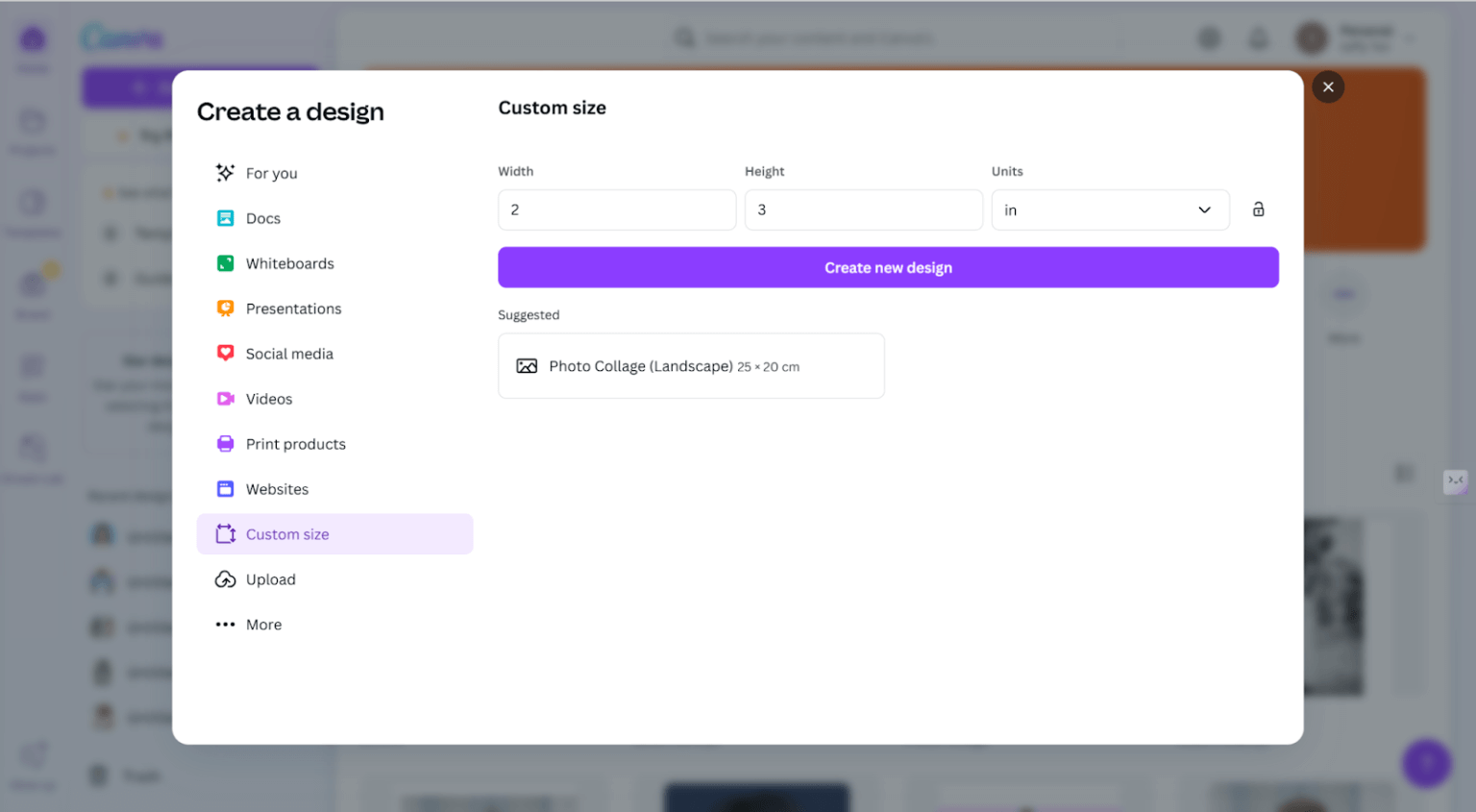Click the Websites category icon
Image resolution: width=1476 pixels, height=812 pixels.
pos(225,489)
